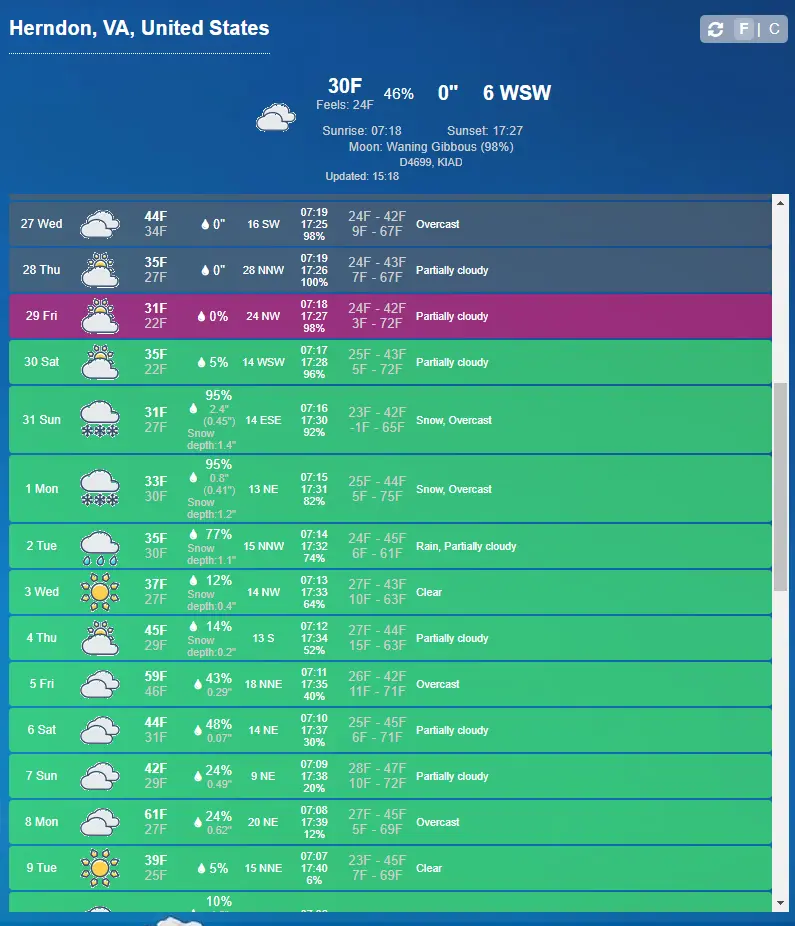Expand the 30 Sat forecast row

click(x=390, y=362)
